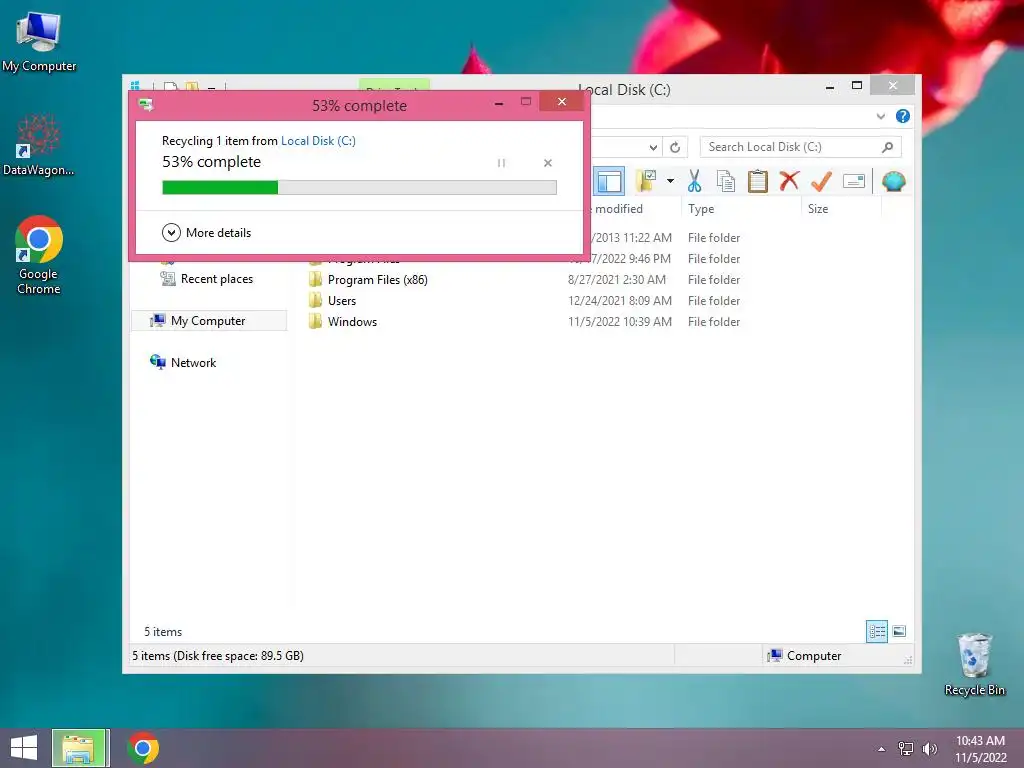Click the orange checkmark toolbar icon
Viewport: 1024px width, 768px height.
(x=821, y=181)
